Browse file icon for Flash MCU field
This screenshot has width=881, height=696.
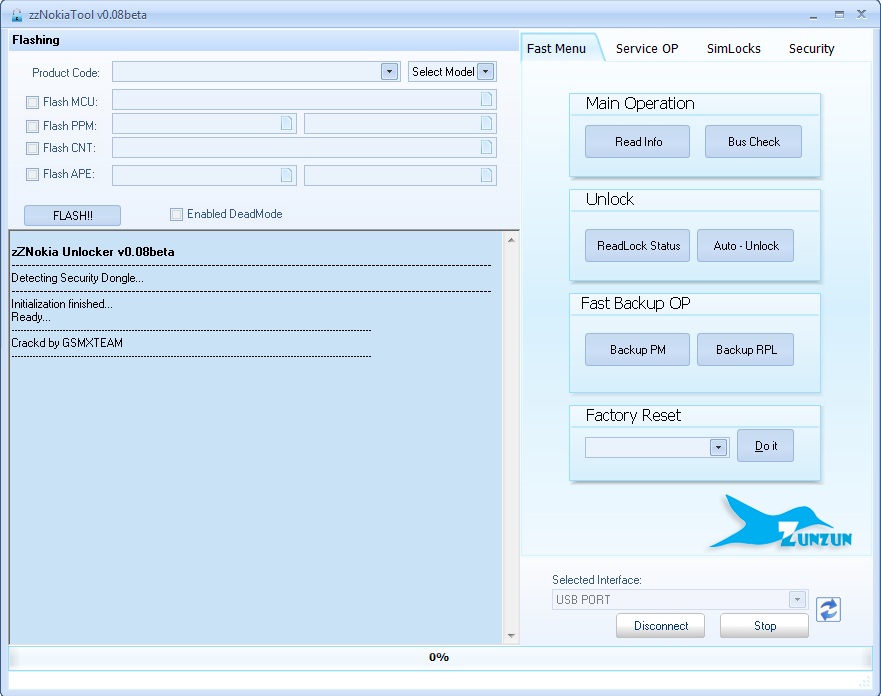487,99
